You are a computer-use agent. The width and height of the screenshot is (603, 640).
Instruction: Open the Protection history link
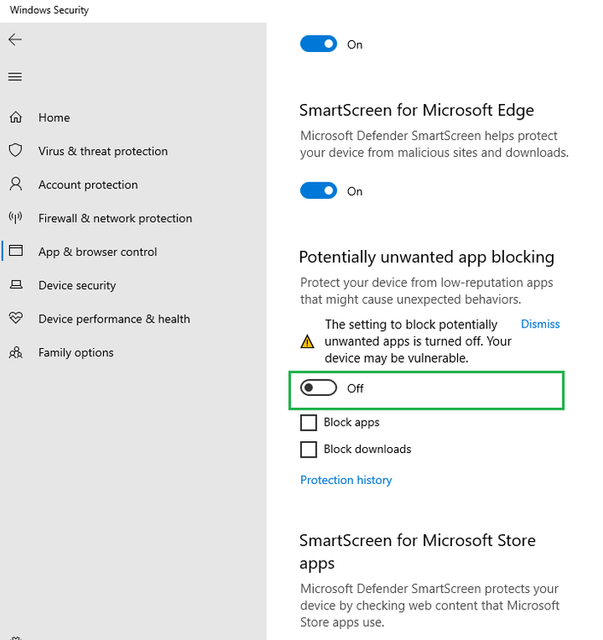pyautogui.click(x=346, y=480)
